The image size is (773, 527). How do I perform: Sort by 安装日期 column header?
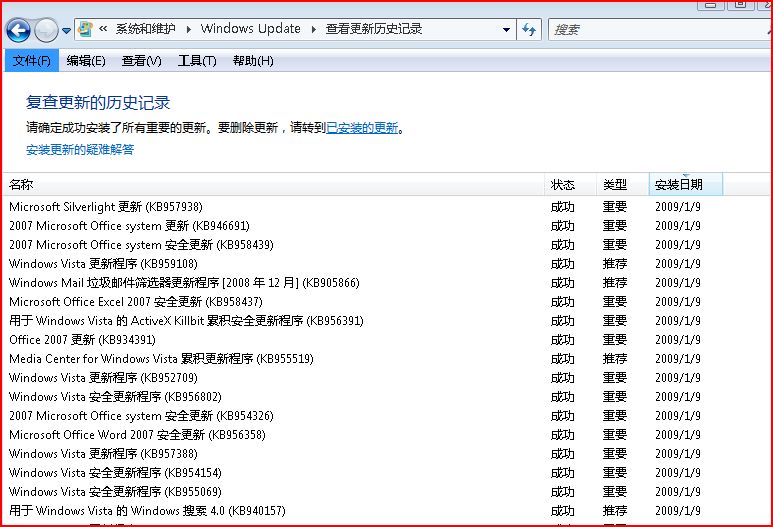[686, 184]
